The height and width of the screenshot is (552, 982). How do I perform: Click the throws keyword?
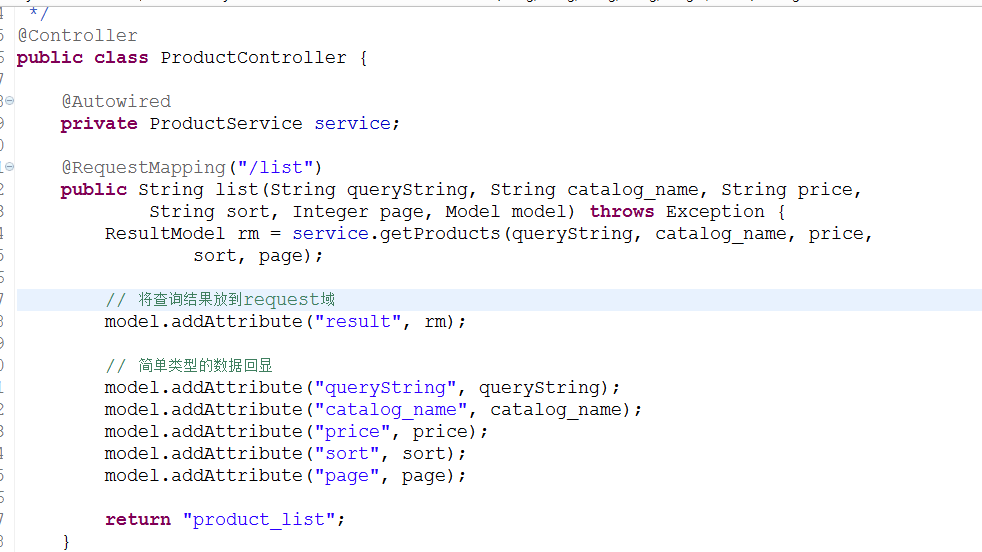[x=621, y=212]
